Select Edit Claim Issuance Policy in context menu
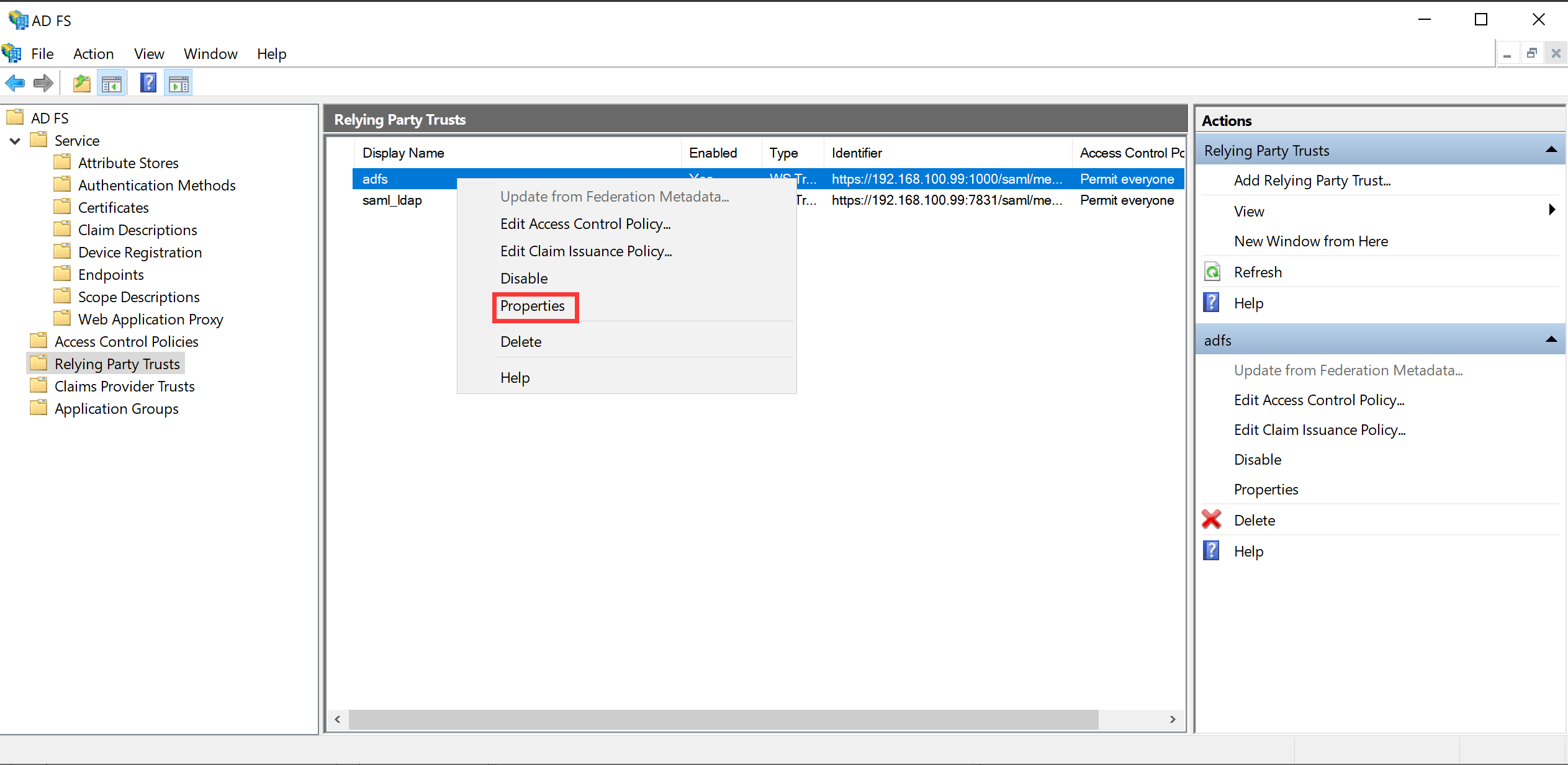Viewport: 1568px width, 765px height. [585, 251]
